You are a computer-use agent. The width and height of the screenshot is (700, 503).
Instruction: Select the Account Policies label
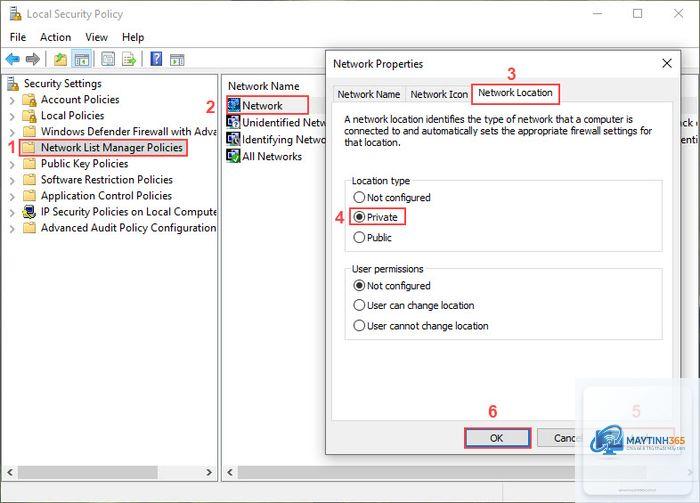click(80, 100)
